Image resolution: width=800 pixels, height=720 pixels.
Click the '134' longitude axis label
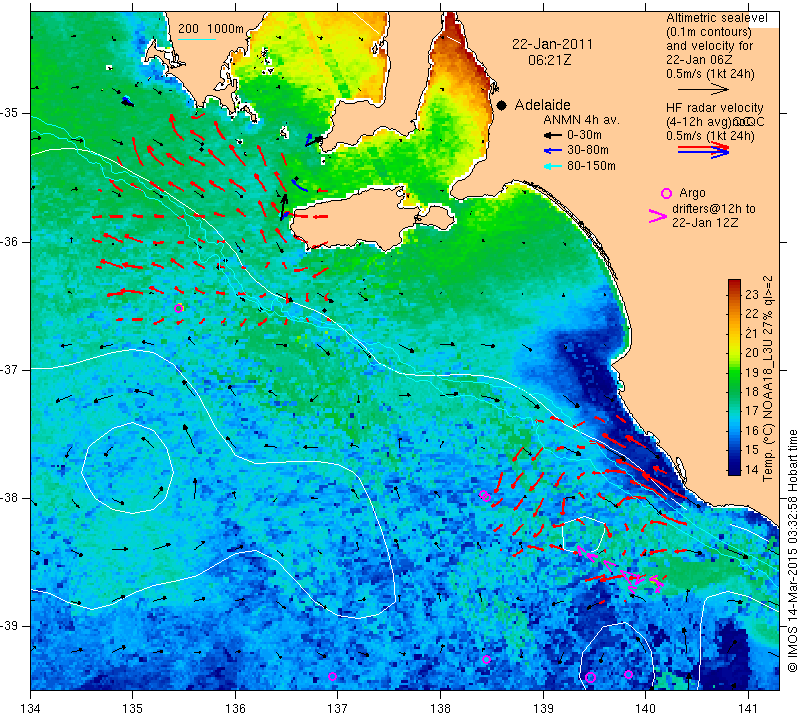pyautogui.click(x=31, y=709)
